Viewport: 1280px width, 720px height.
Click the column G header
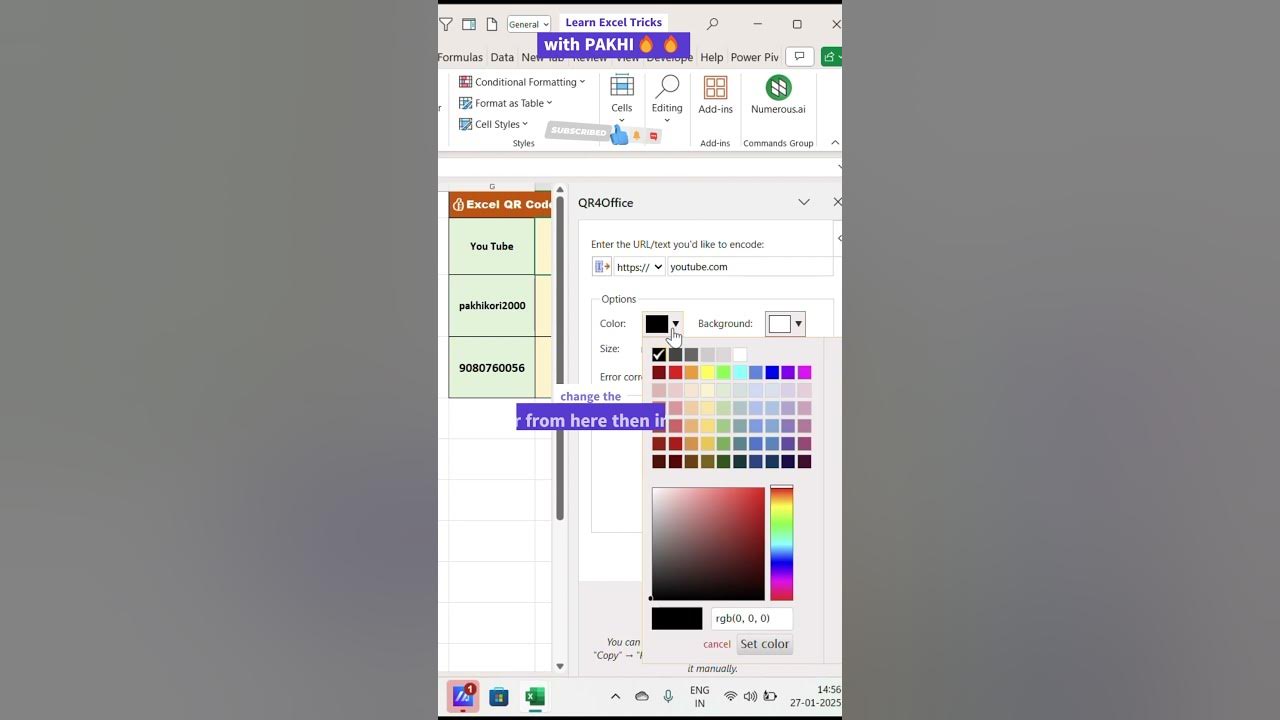[492, 187]
